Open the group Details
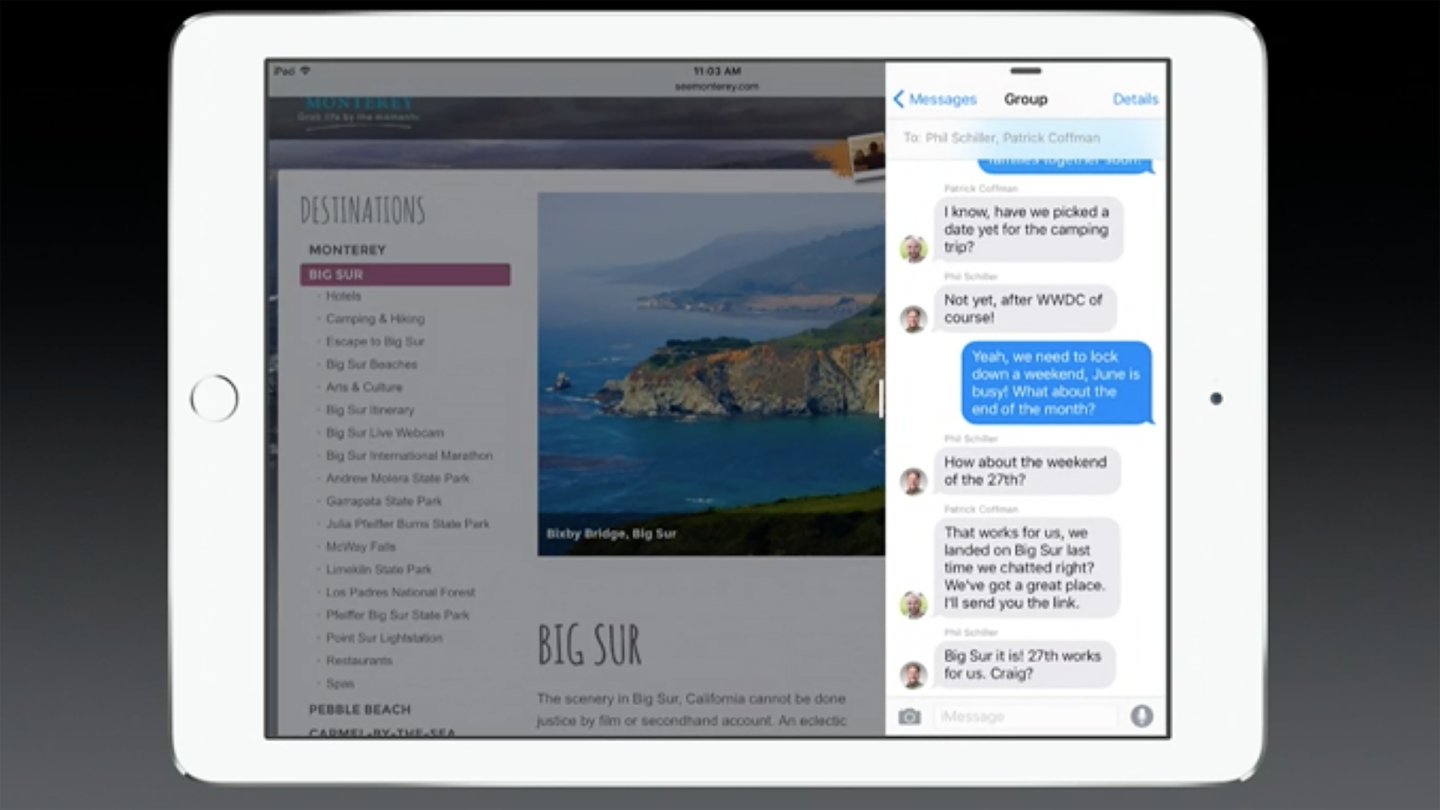This screenshot has height=810, width=1440. (1135, 99)
